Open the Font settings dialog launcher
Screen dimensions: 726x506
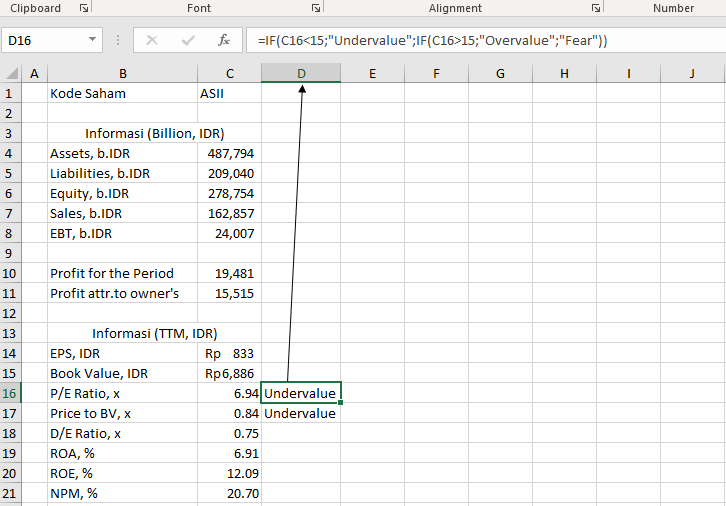(316, 8)
